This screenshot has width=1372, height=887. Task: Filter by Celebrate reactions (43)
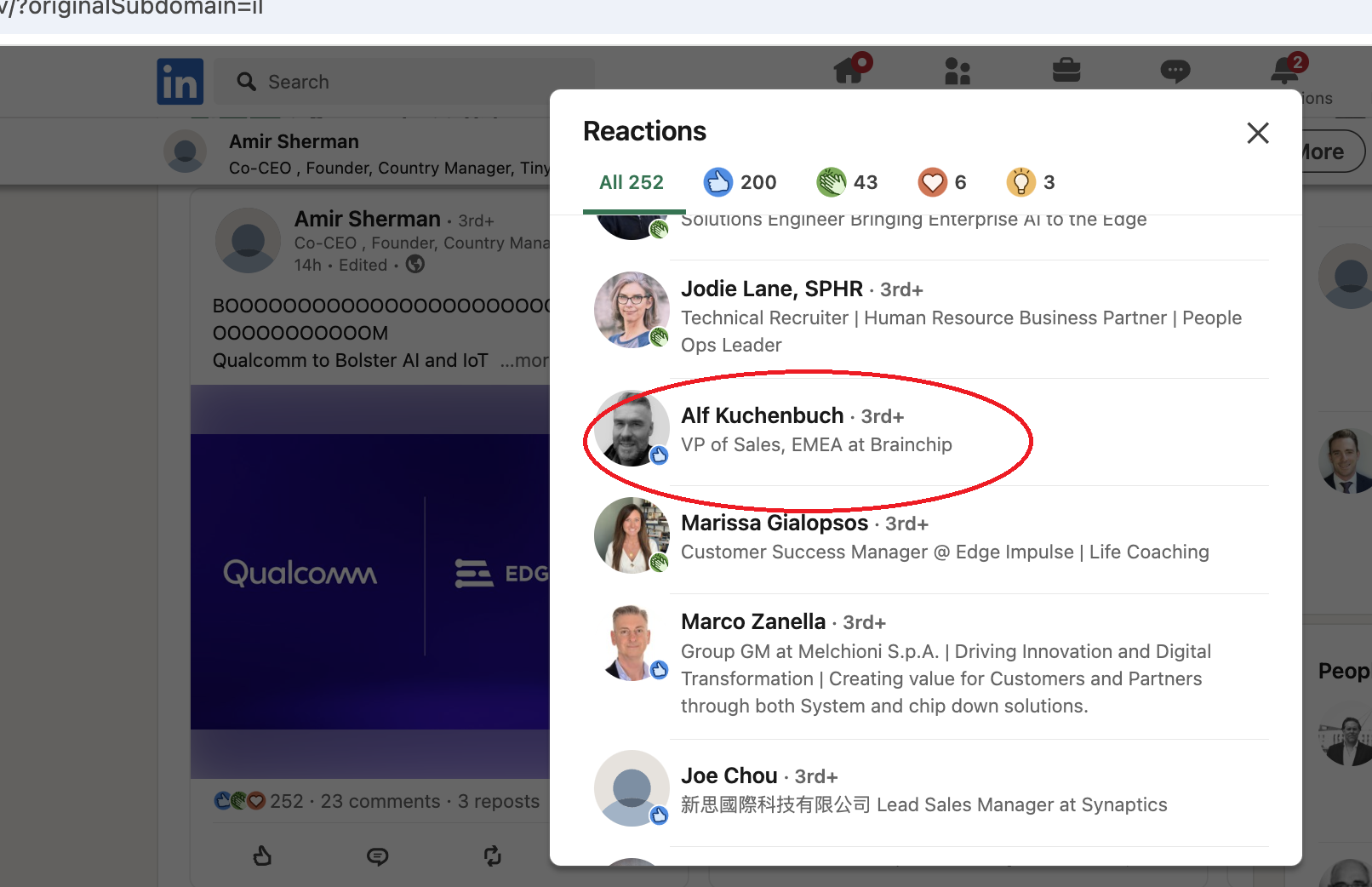point(847,182)
